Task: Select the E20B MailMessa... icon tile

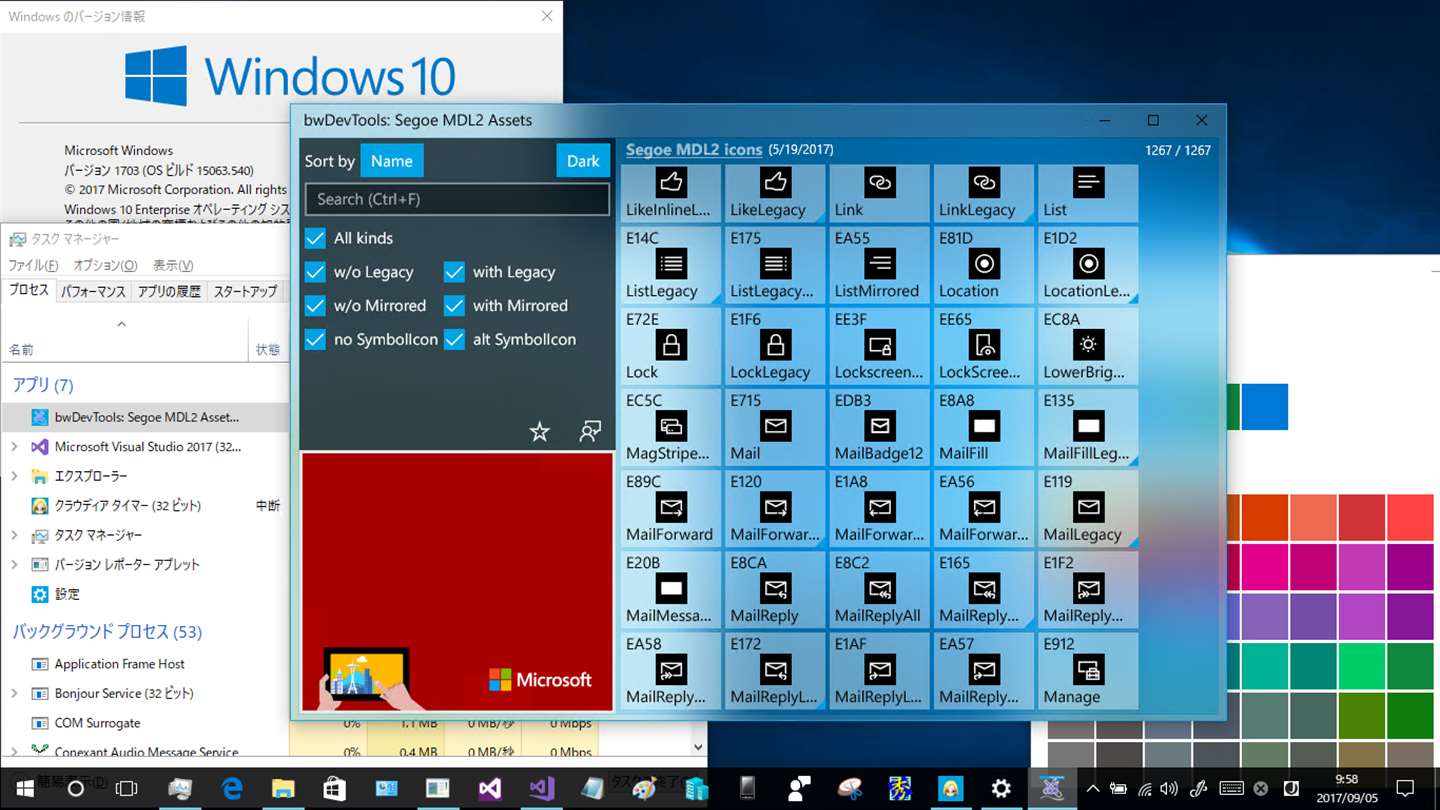Action: coord(670,590)
